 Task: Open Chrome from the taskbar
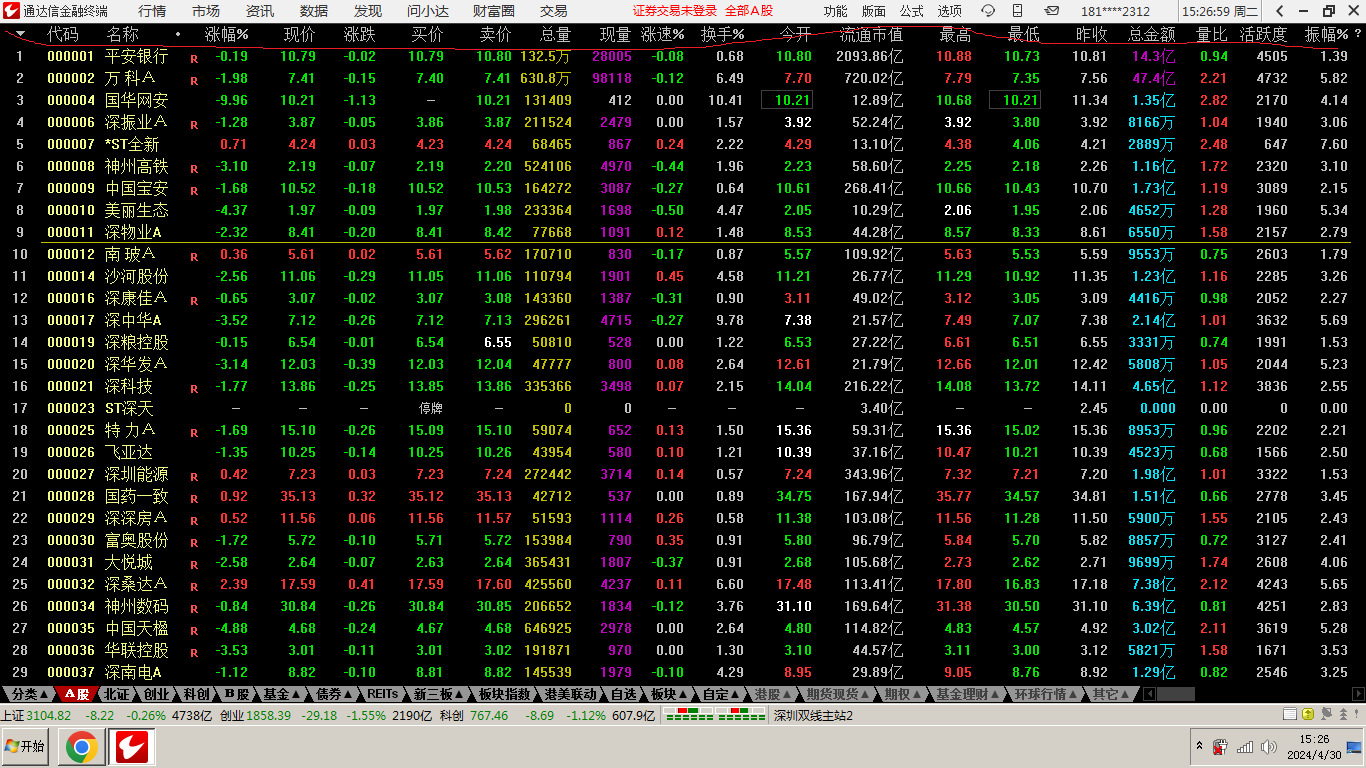pos(81,747)
